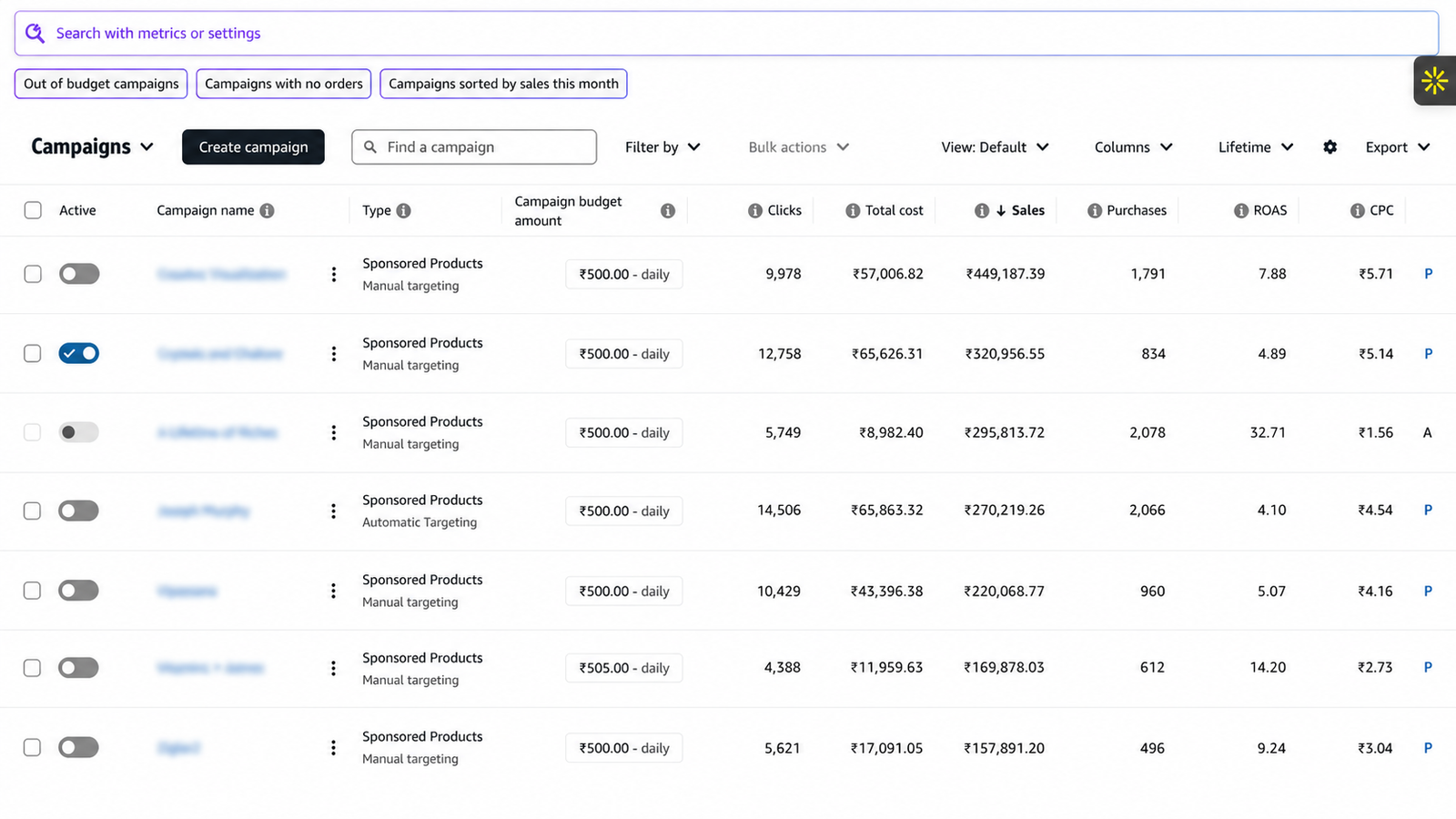Select checkbox for the ₹505.00 daily campaign
The width and height of the screenshot is (1456, 819).
33,668
